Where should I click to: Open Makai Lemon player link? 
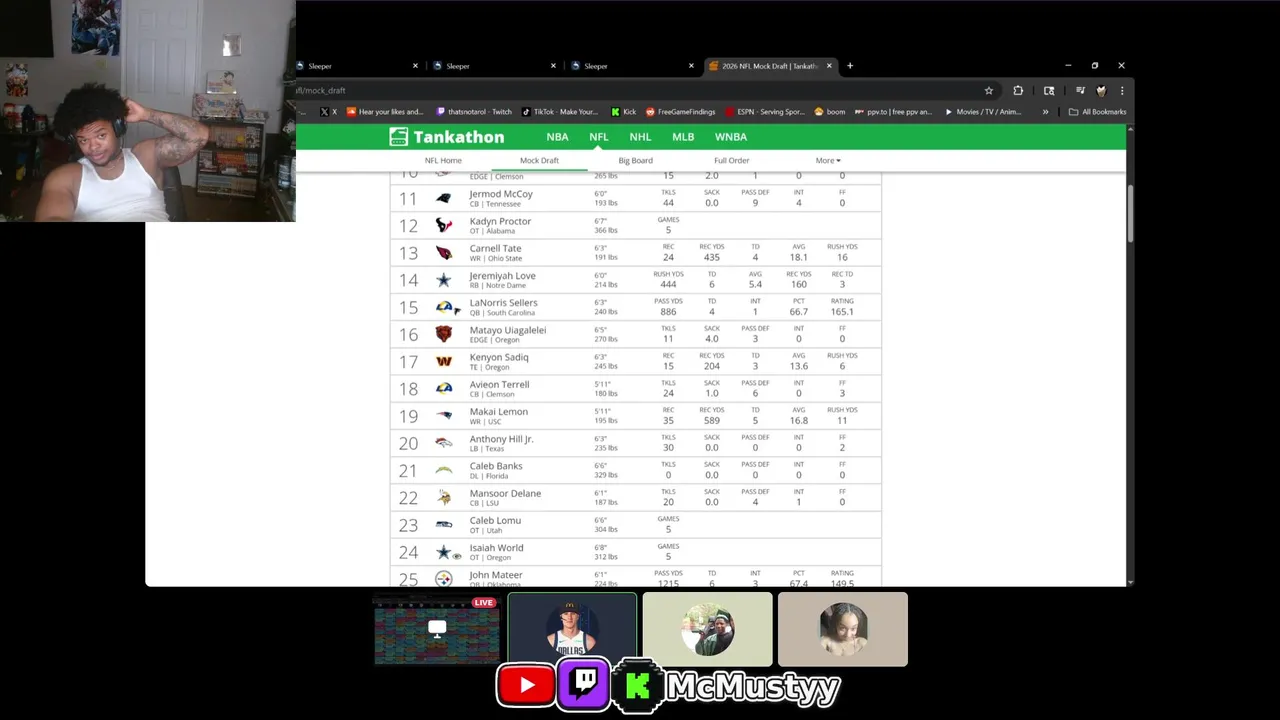pos(498,412)
